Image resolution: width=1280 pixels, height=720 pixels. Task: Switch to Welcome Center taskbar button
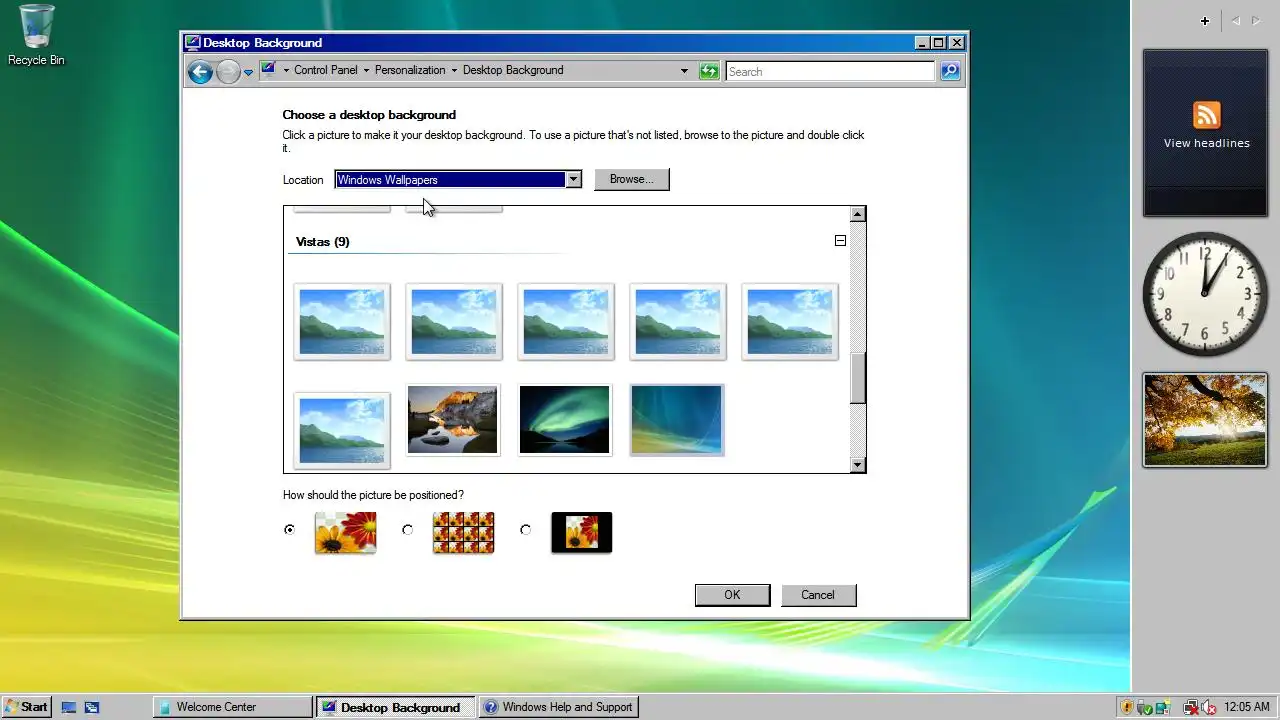(233, 707)
